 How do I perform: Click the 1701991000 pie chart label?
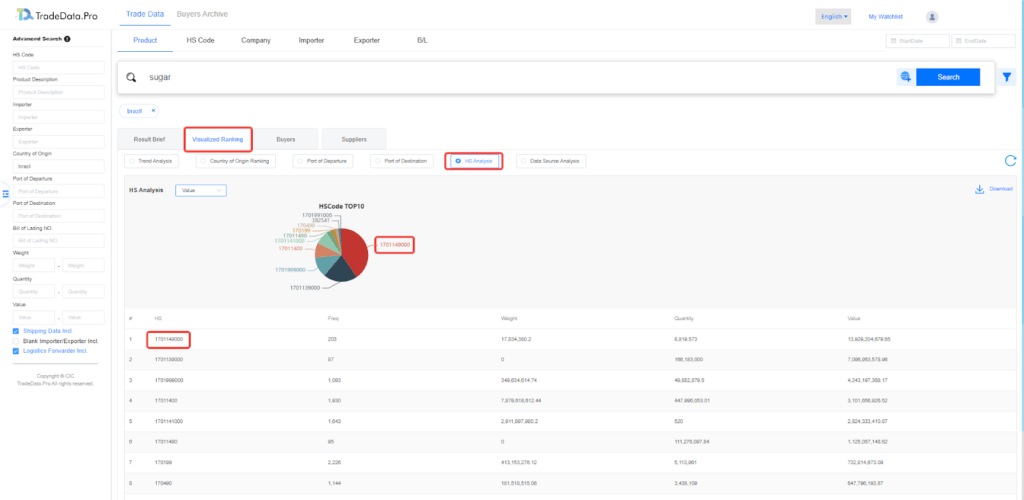317,214
